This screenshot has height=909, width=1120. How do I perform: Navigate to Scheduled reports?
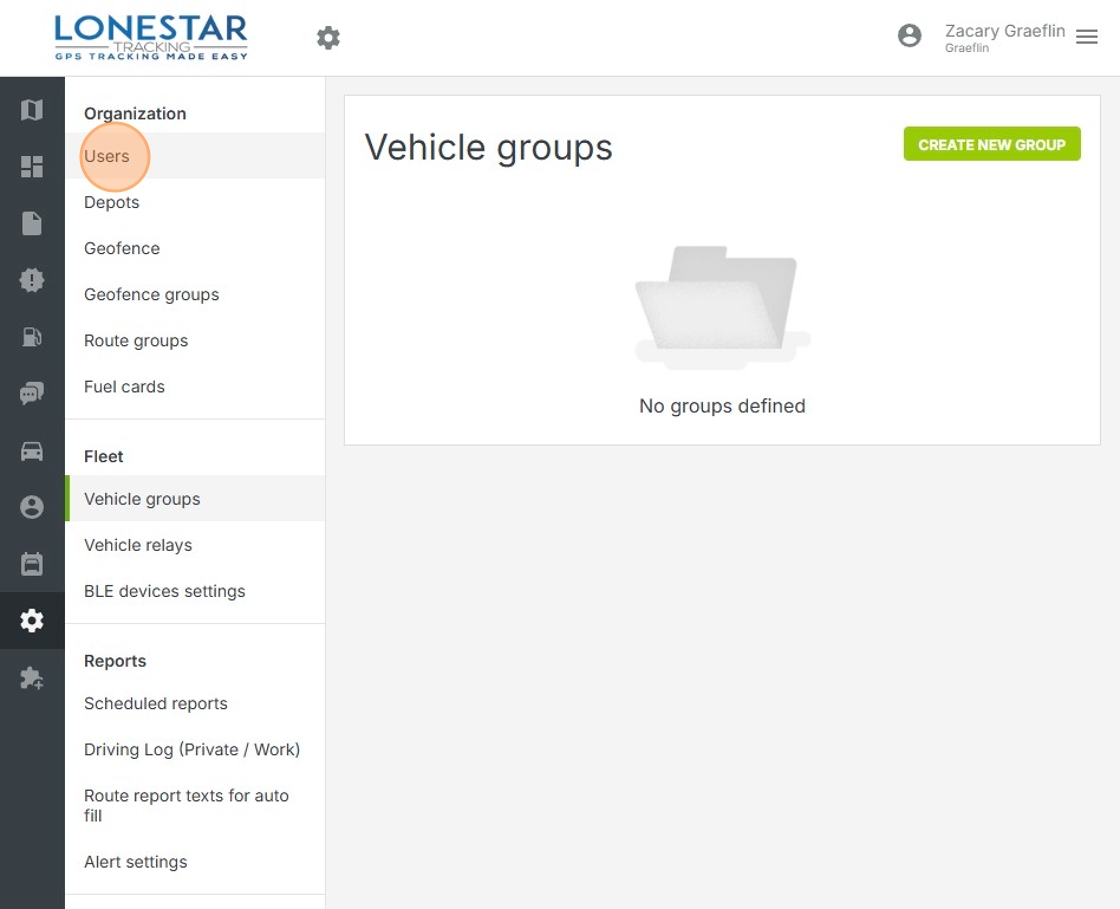coord(156,703)
